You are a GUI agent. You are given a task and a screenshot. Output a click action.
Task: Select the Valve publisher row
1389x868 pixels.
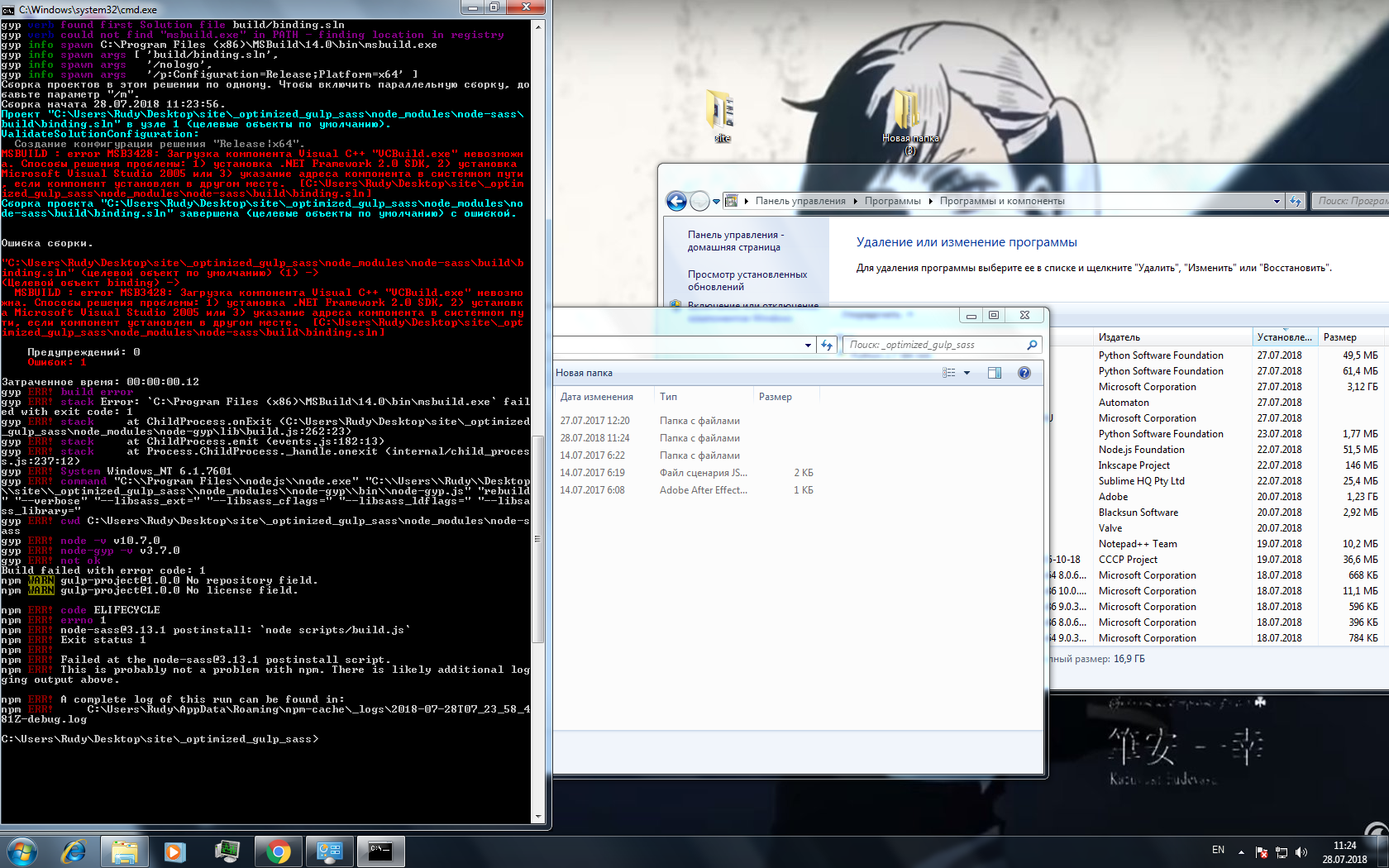1218,528
